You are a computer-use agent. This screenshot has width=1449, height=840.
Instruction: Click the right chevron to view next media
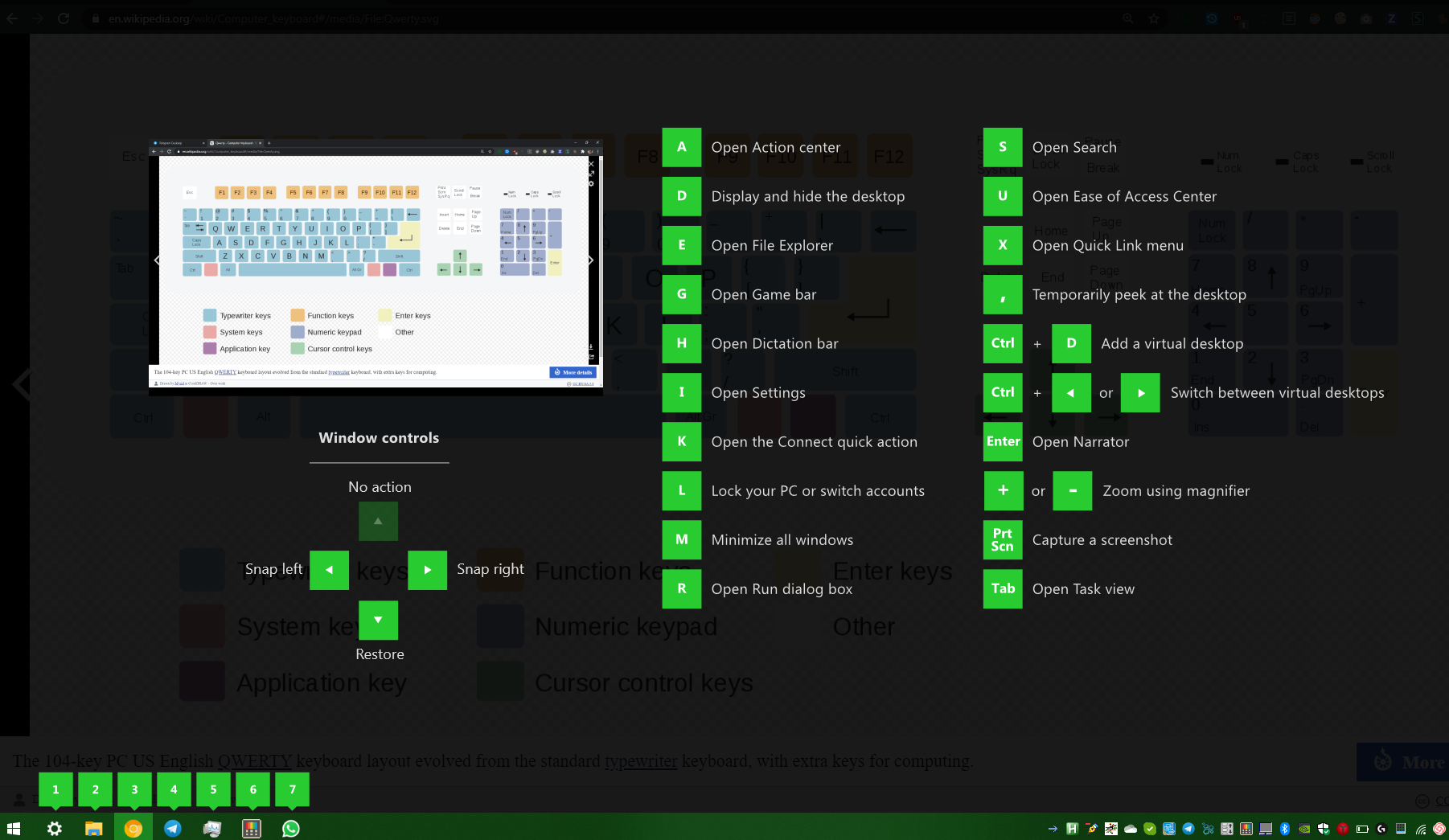pos(590,260)
